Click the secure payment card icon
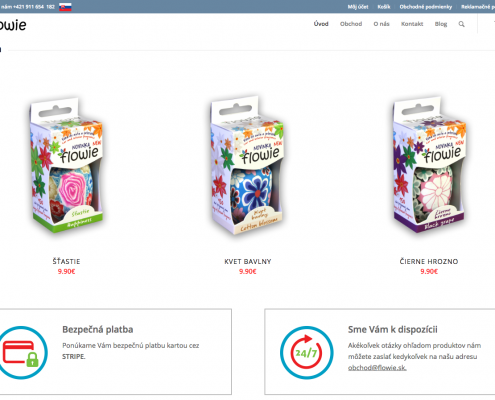 coord(21,353)
